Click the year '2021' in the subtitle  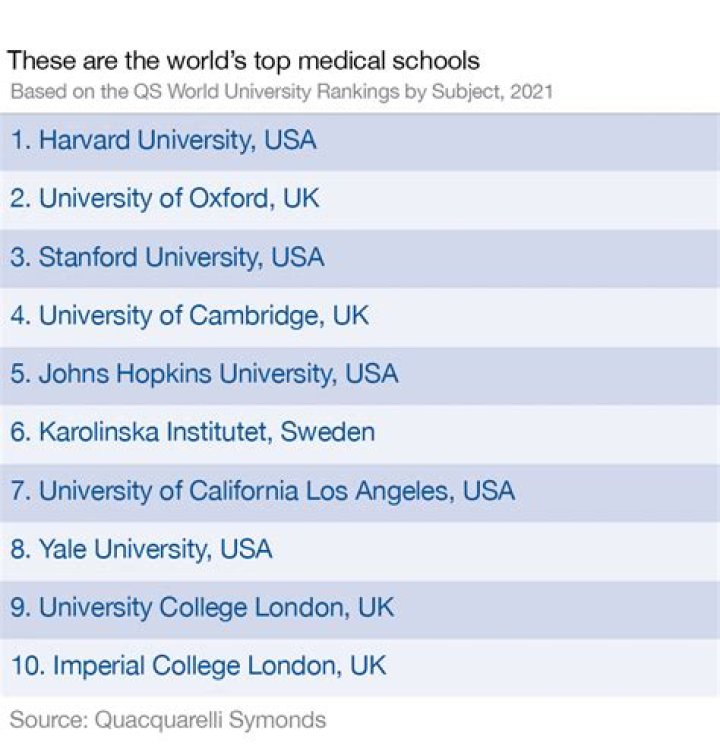coord(531,92)
